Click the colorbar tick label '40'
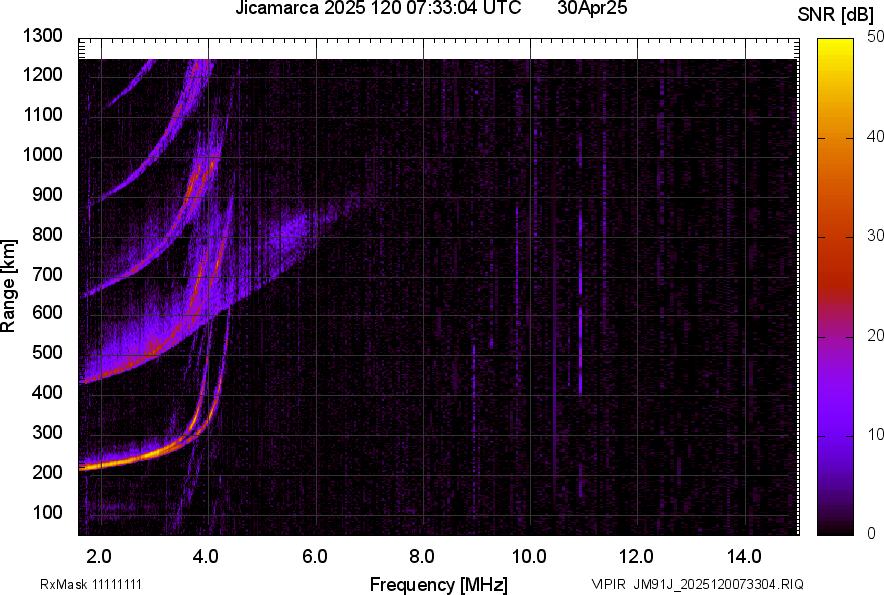 875,136
